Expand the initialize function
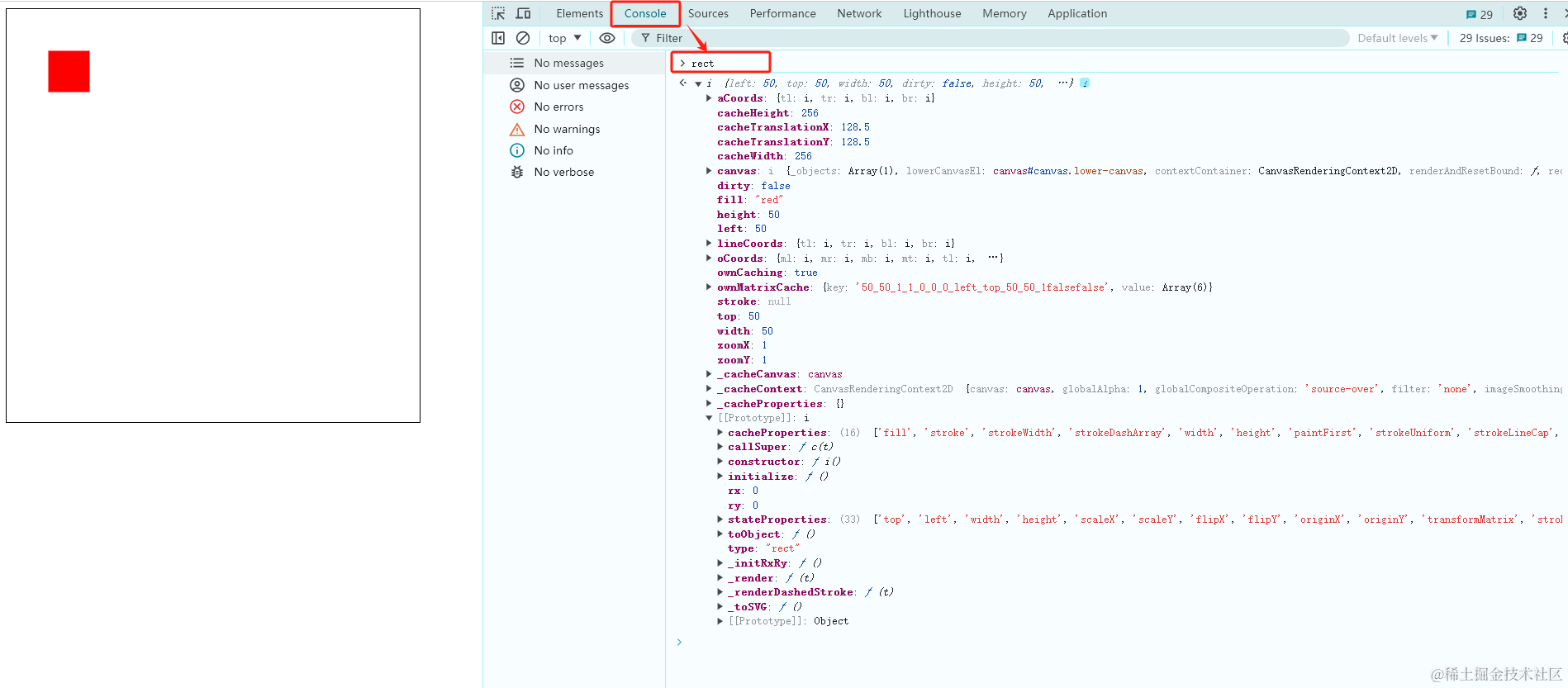Screen dimensions: 1568x688 click(x=720, y=477)
